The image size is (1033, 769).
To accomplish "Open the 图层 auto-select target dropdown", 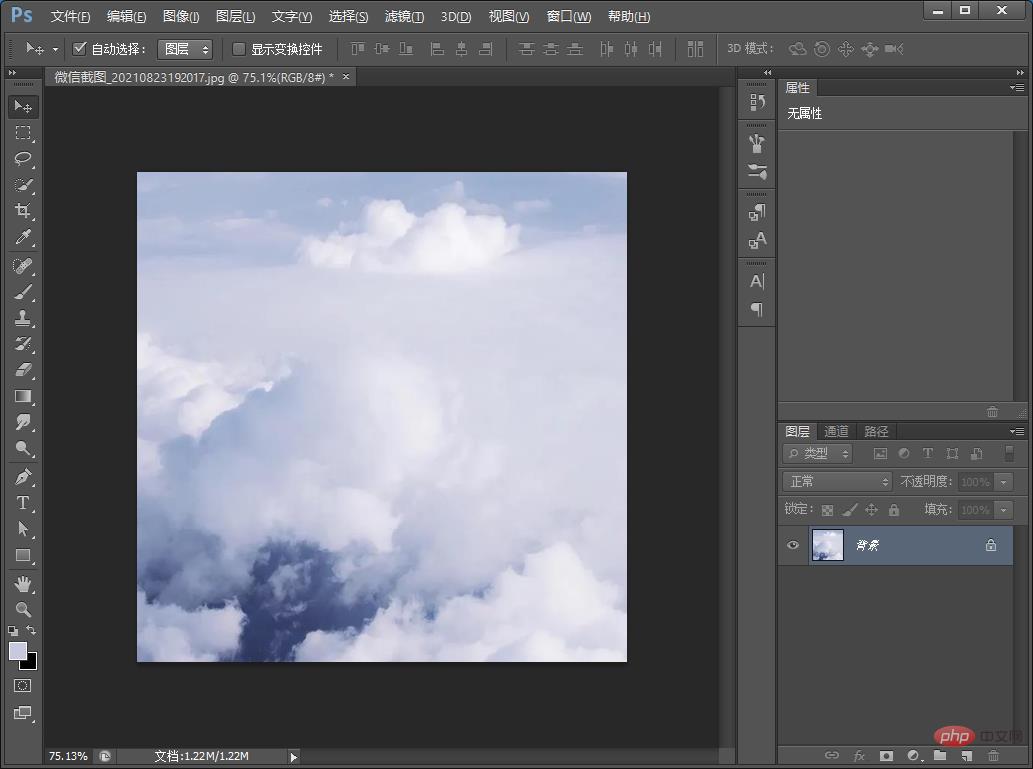I will 185,49.
